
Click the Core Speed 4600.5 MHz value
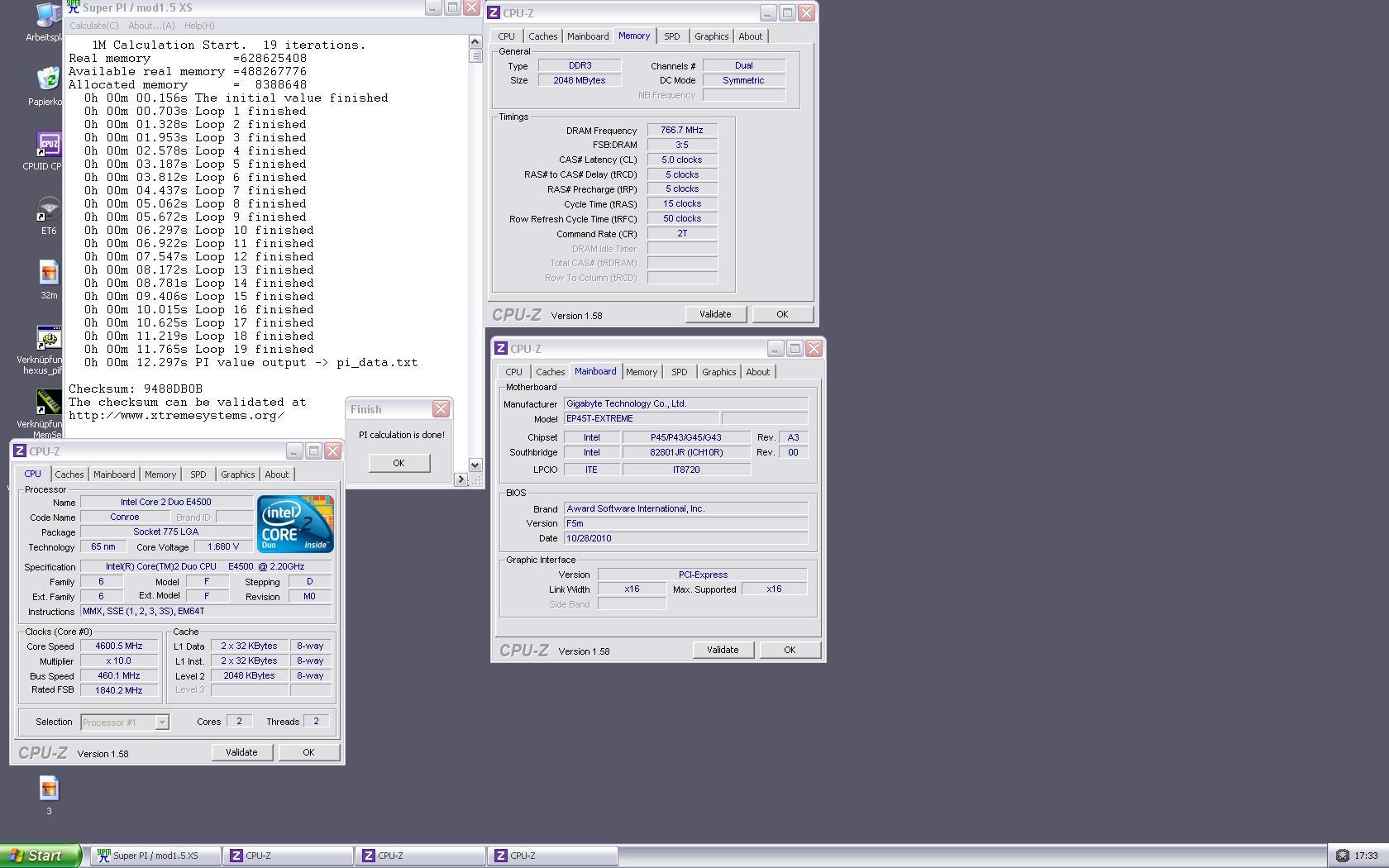[x=119, y=646]
